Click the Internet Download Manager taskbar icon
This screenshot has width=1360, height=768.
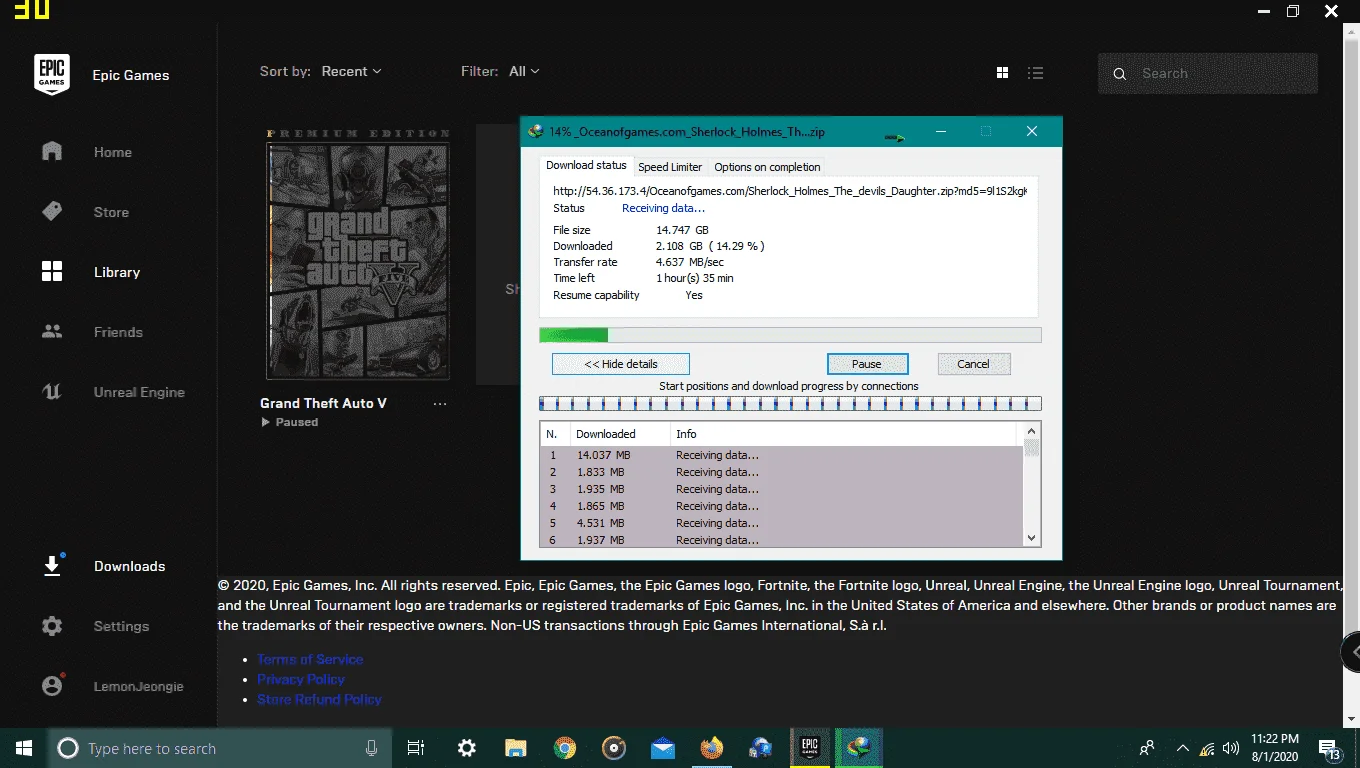pos(858,748)
